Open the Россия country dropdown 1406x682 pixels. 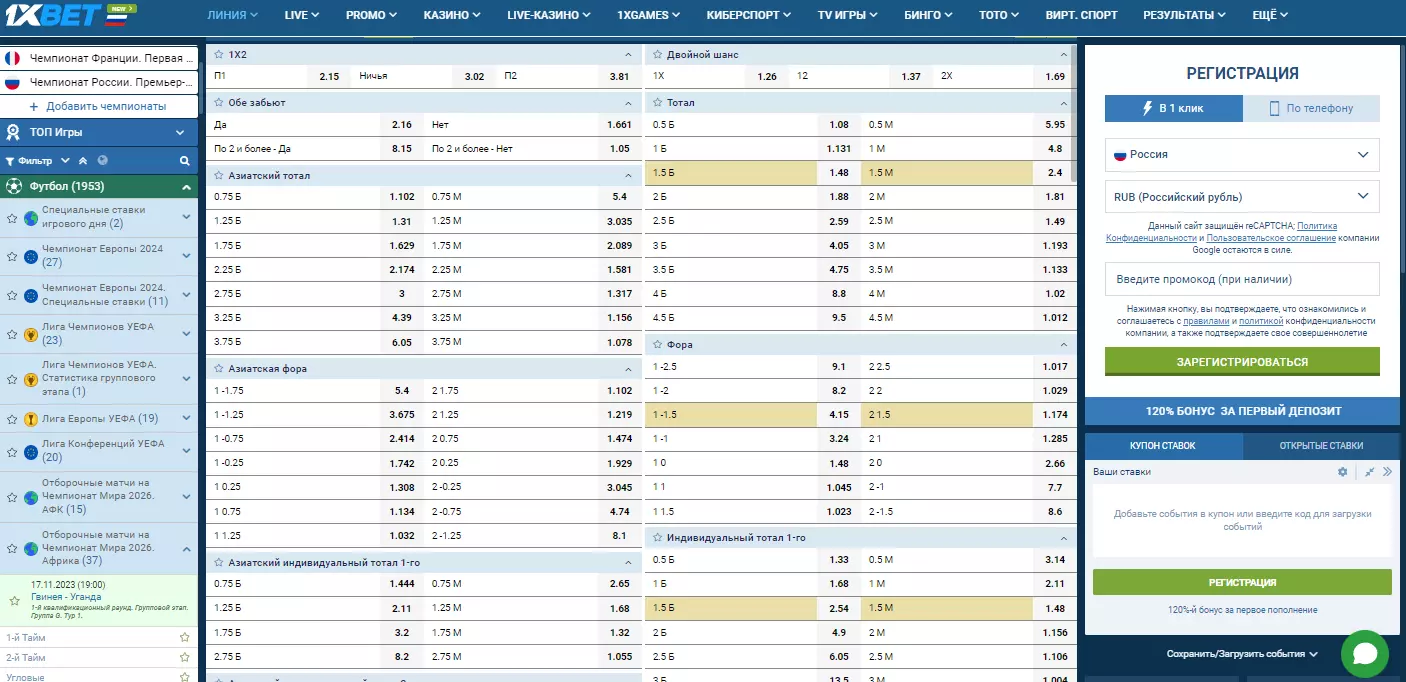[x=1241, y=155]
